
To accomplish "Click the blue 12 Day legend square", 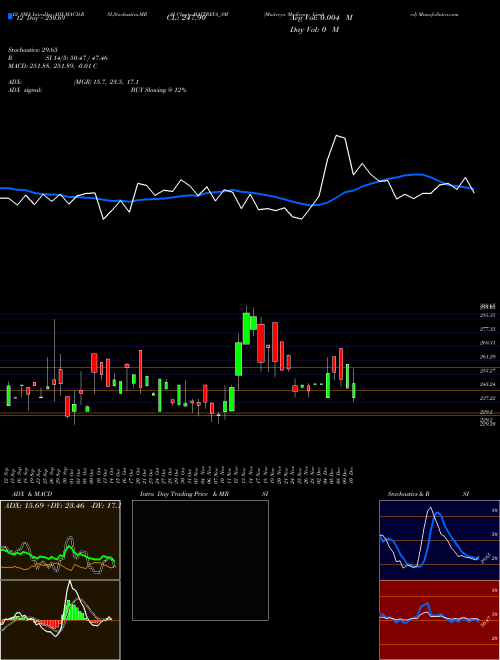I will click(x=10, y=17).
